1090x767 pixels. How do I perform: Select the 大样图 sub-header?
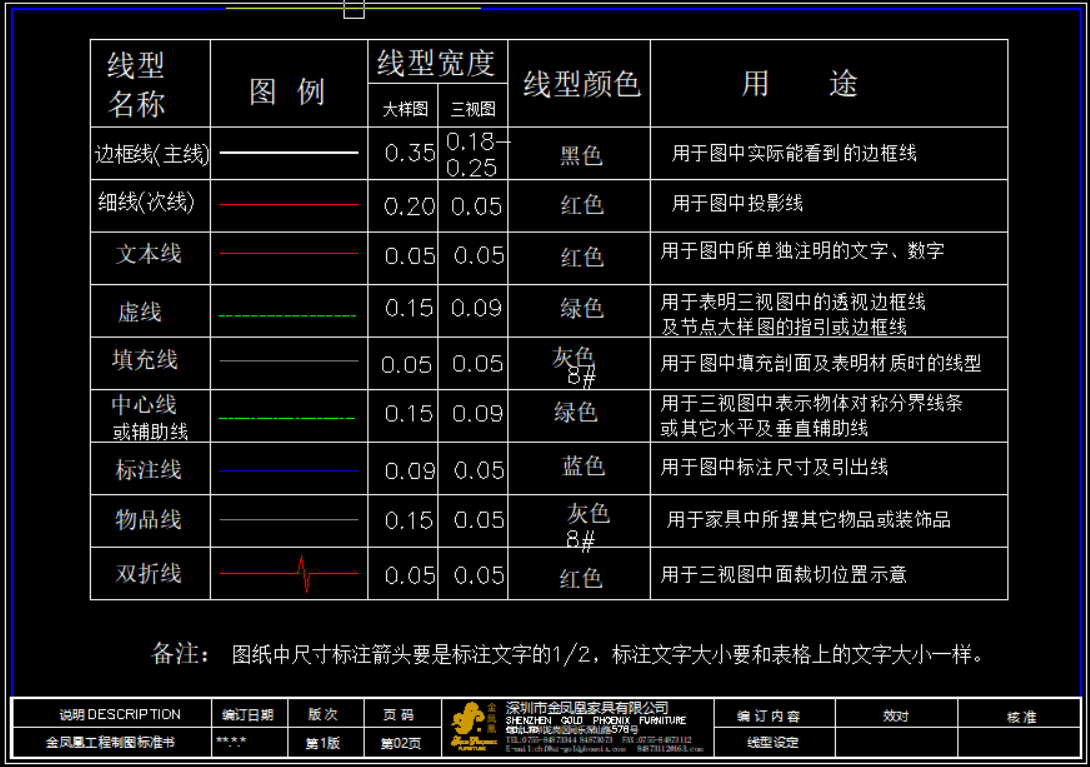pyautogui.click(x=404, y=109)
